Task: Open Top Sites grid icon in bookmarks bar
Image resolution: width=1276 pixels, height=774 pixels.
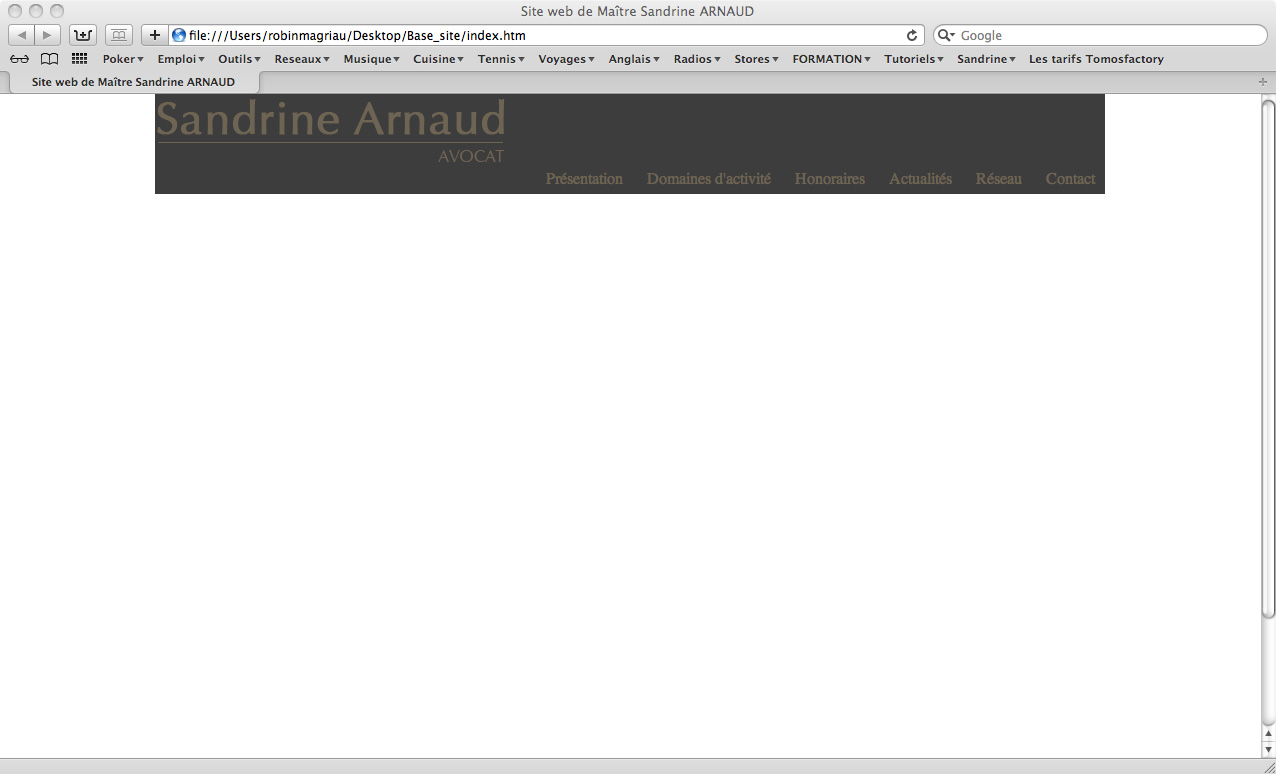Action: (x=80, y=59)
